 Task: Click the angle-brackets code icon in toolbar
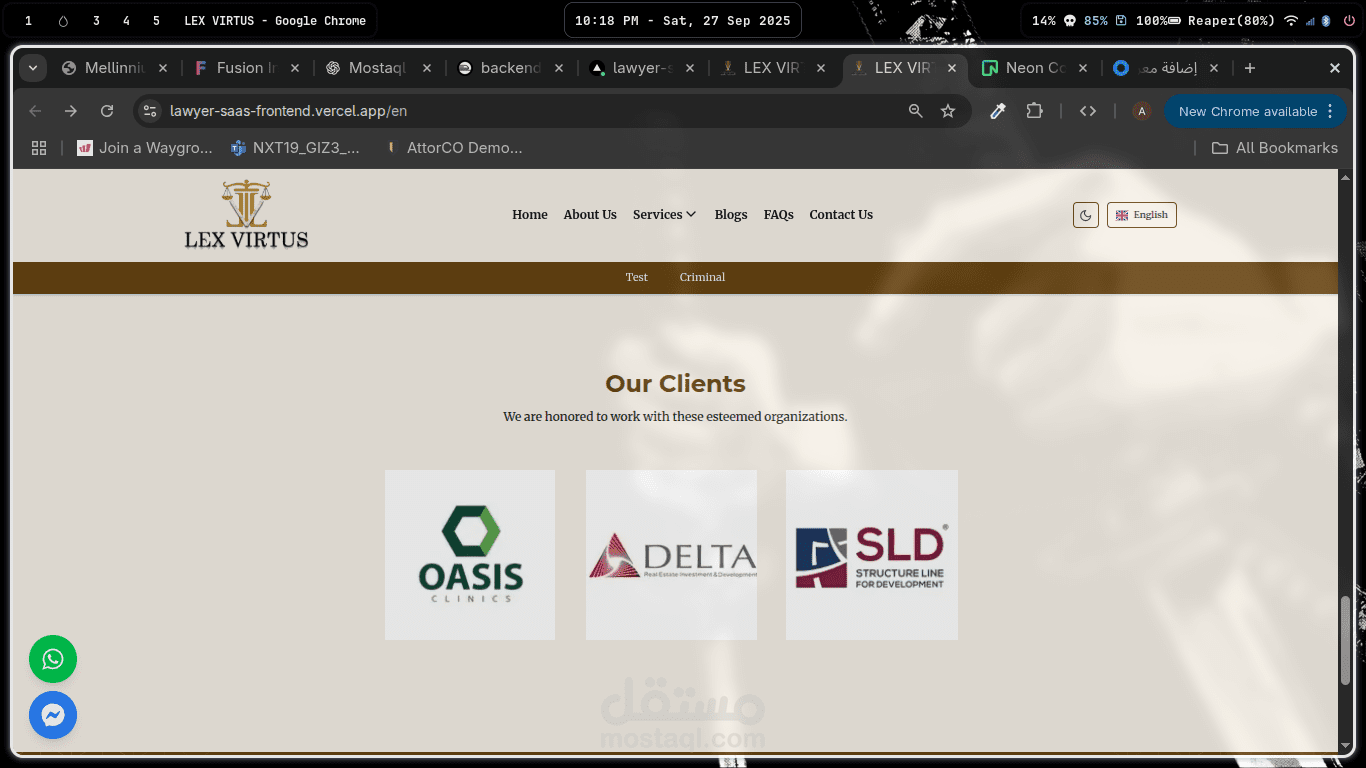tap(1088, 111)
